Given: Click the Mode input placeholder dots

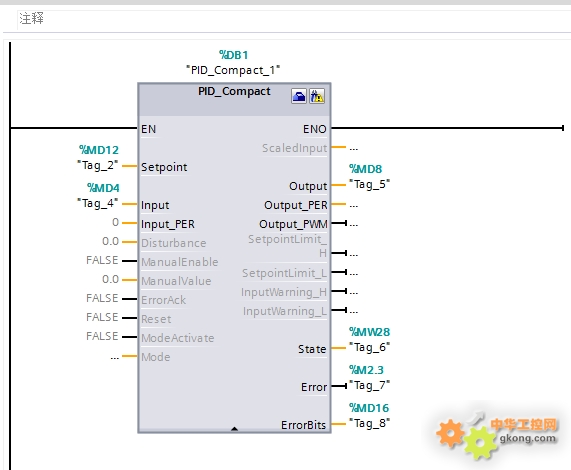Looking at the screenshot, I should click(x=115, y=358).
